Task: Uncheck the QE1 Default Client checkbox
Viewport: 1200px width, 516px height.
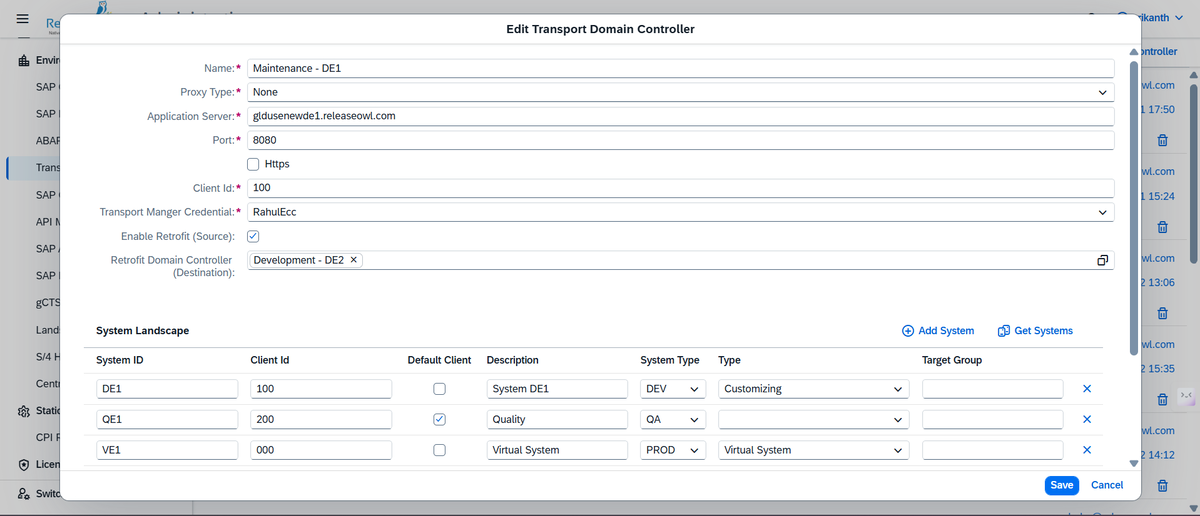Action: coord(439,420)
